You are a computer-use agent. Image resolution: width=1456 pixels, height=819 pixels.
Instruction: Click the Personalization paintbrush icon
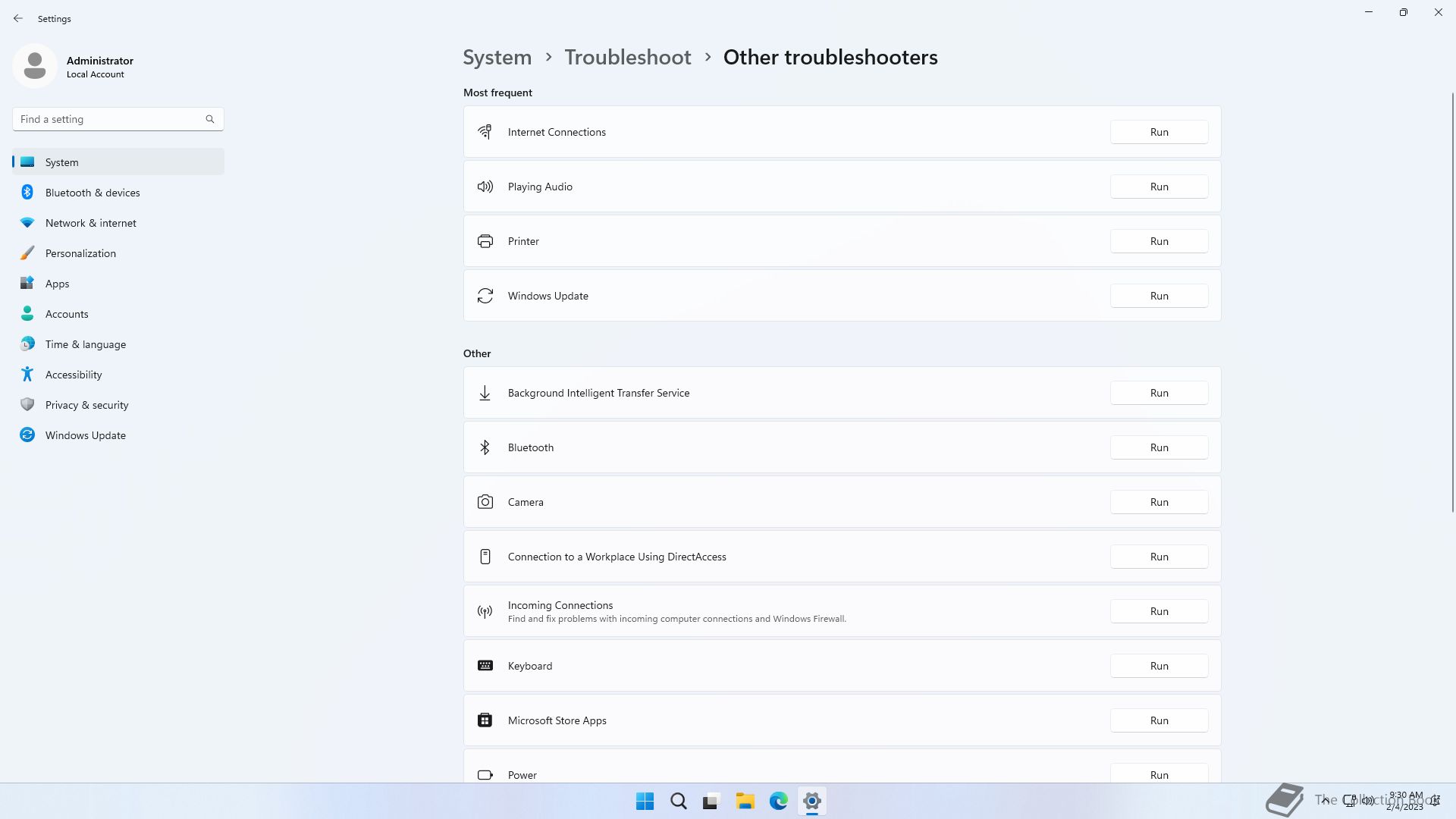(27, 253)
